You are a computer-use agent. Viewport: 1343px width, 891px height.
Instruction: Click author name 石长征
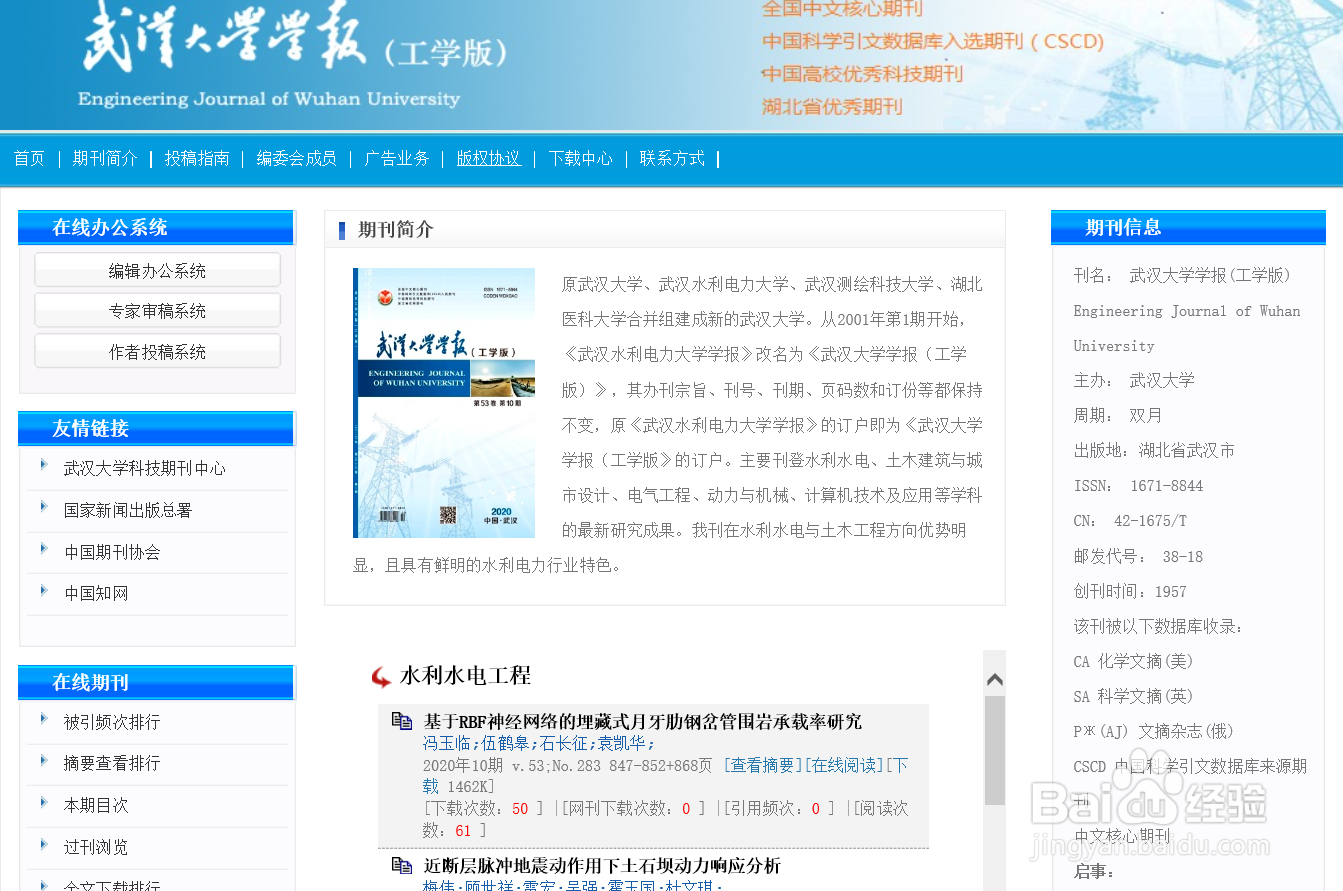pos(564,743)
